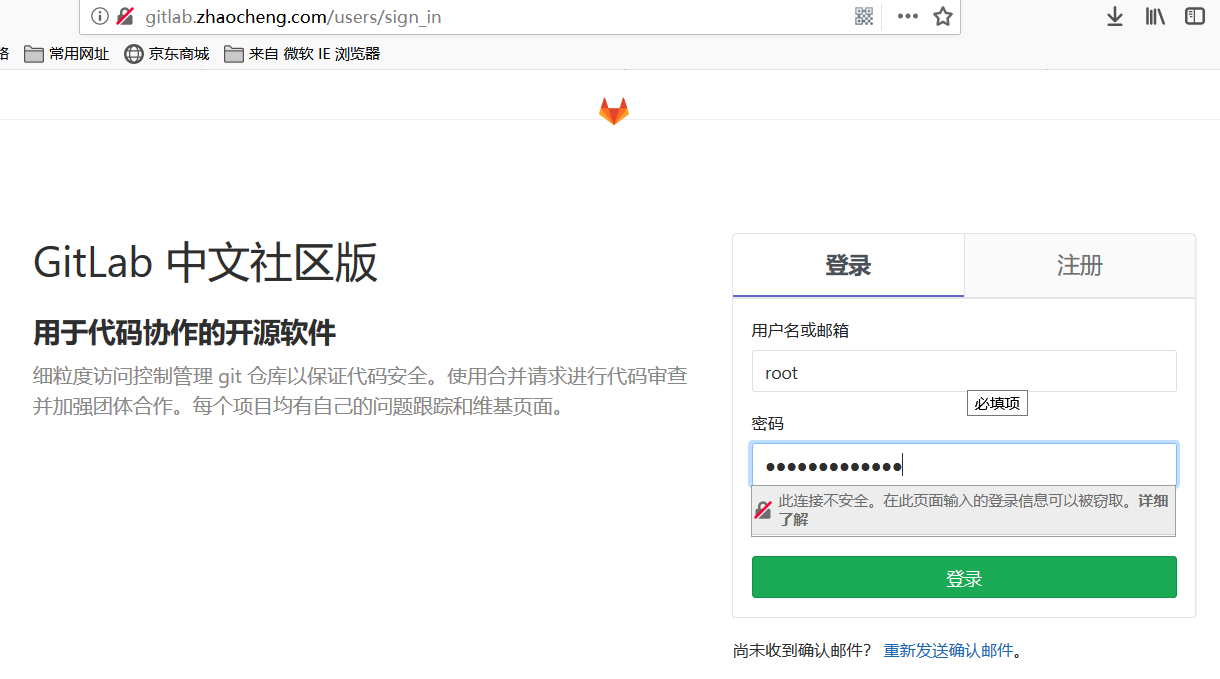Click the 密码 label
The width and height of the screenshot is (1220, 679).
768,424
